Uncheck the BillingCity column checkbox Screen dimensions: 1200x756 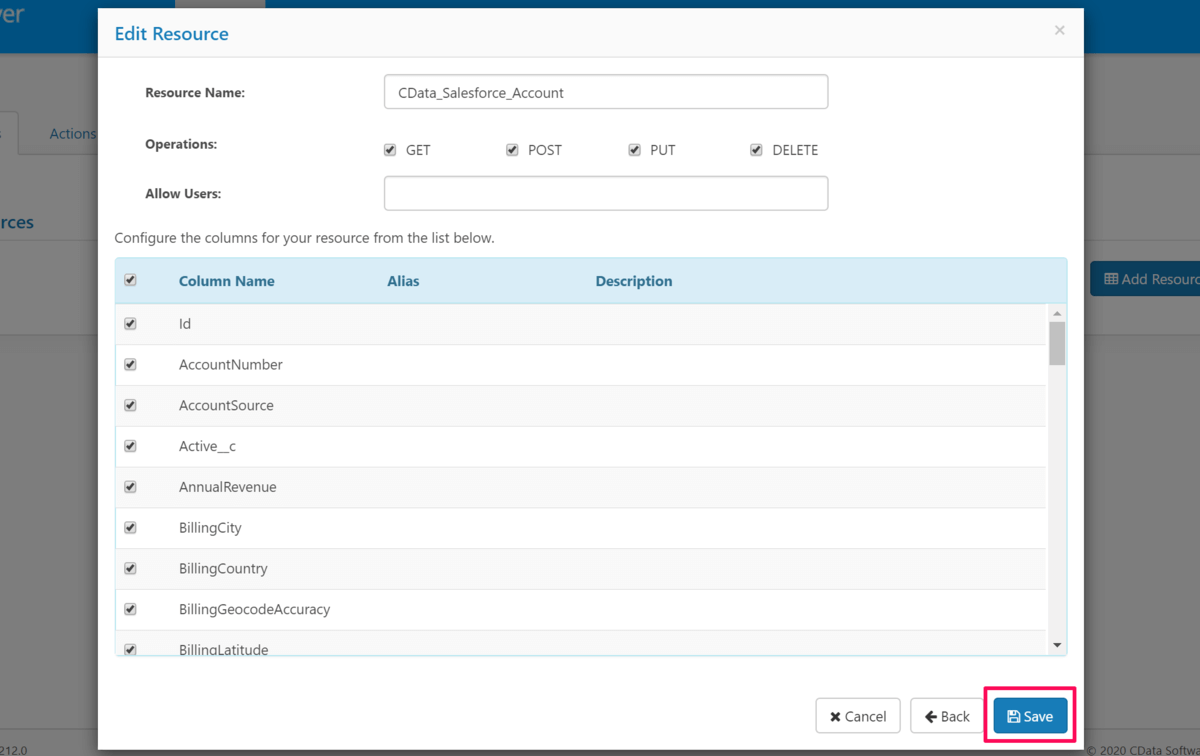tap(130, 527)
